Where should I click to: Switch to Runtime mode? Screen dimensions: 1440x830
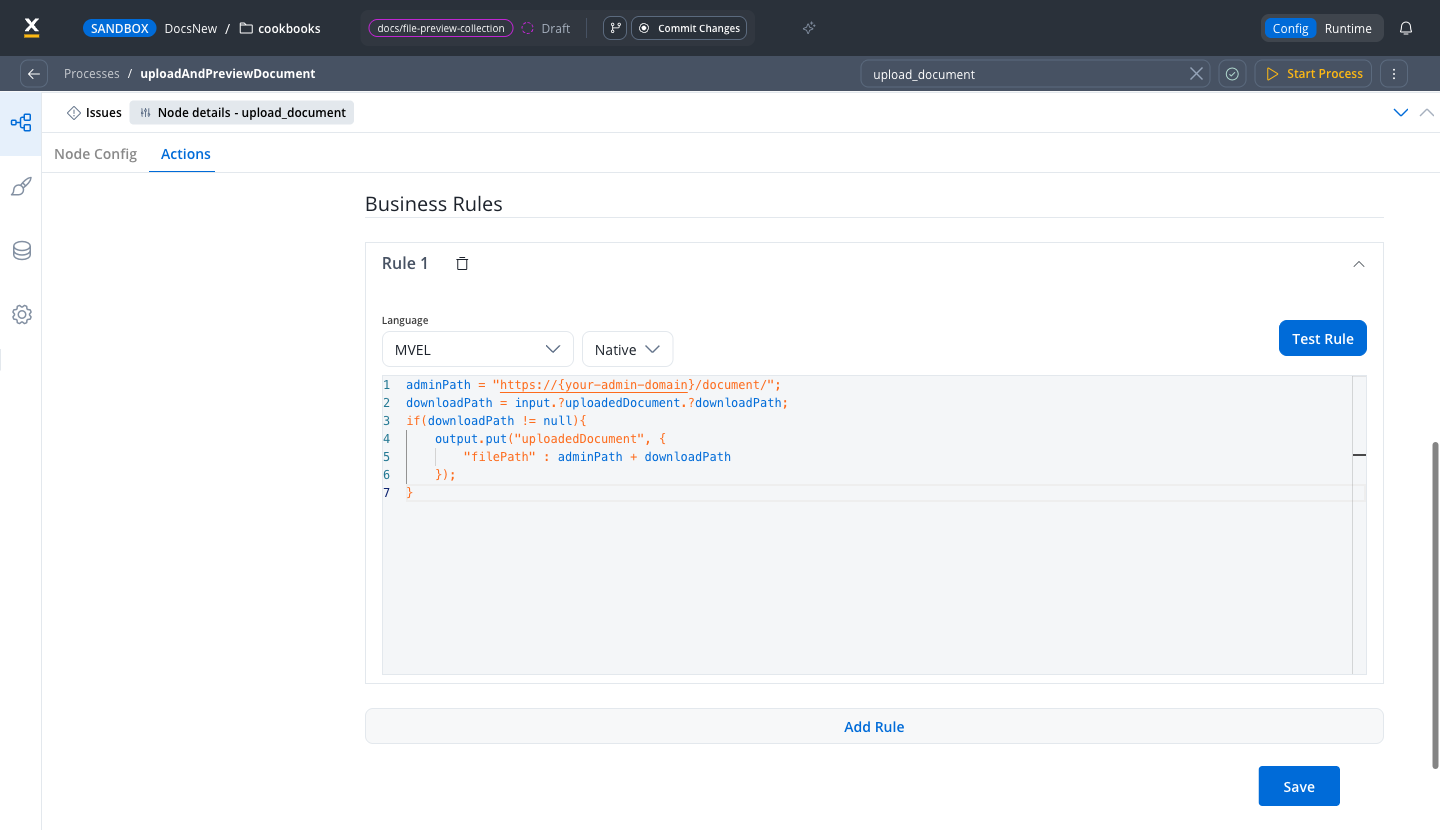(x=1348, y=28)
